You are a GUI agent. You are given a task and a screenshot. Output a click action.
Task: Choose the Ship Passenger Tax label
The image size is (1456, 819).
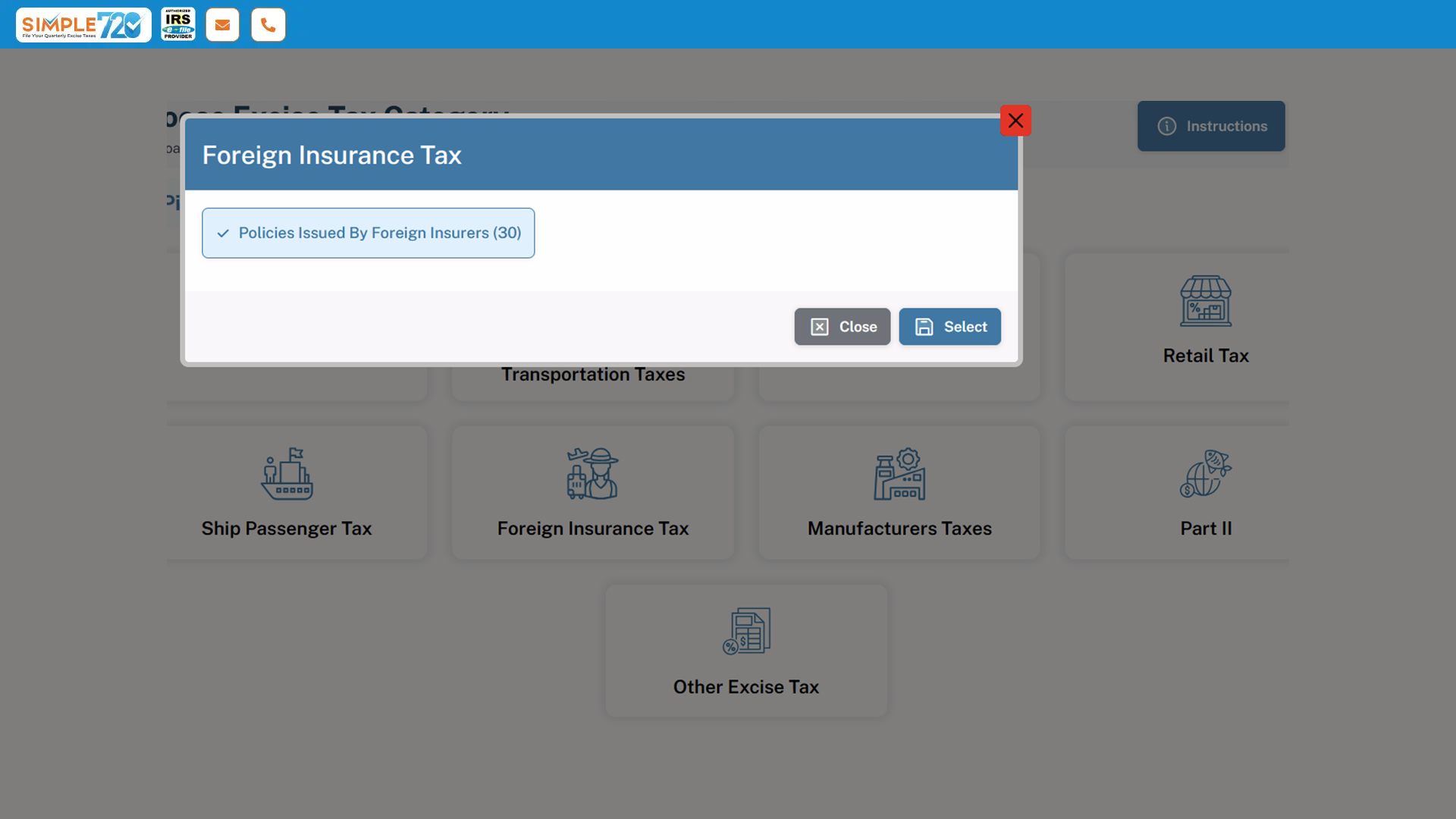[x=287, y=529]
